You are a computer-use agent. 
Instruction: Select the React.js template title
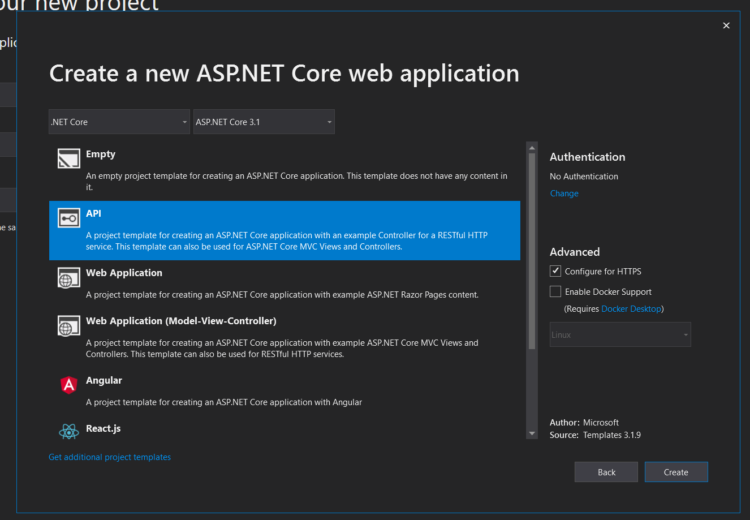click(x=103, y=429)
